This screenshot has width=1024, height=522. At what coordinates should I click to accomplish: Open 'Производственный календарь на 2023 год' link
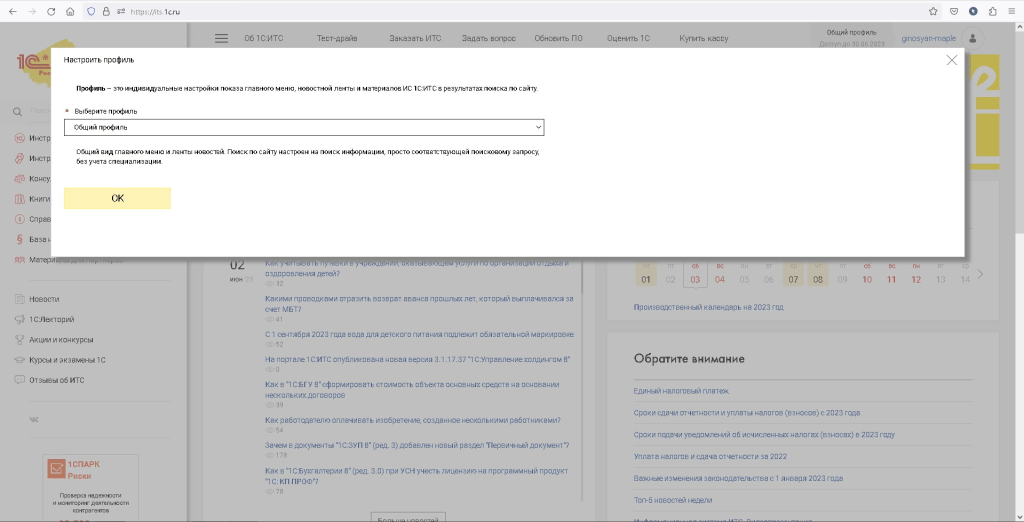click(x=708, y=307)
